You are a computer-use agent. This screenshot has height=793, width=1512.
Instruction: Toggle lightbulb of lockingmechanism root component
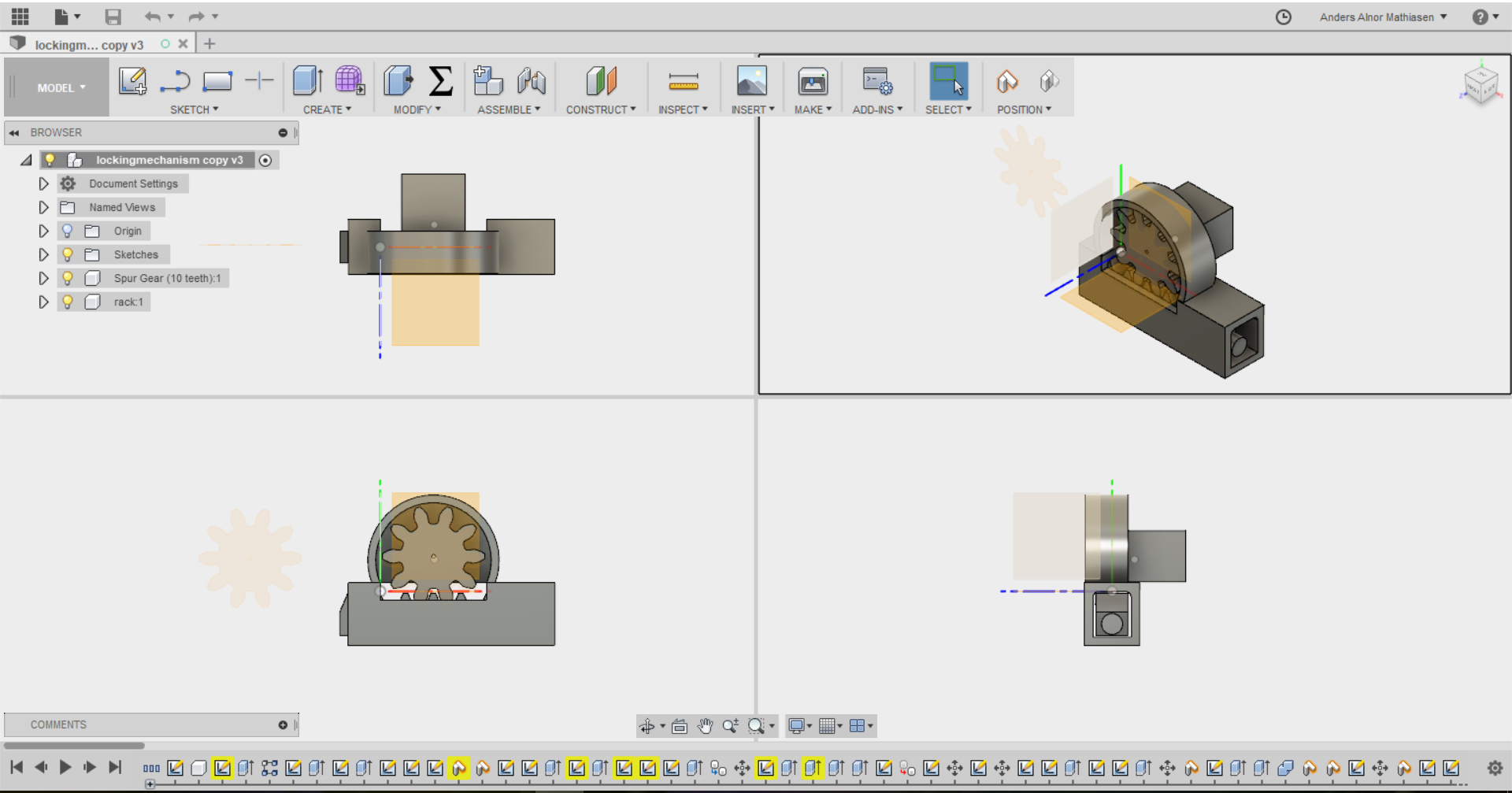coord(50,160)
